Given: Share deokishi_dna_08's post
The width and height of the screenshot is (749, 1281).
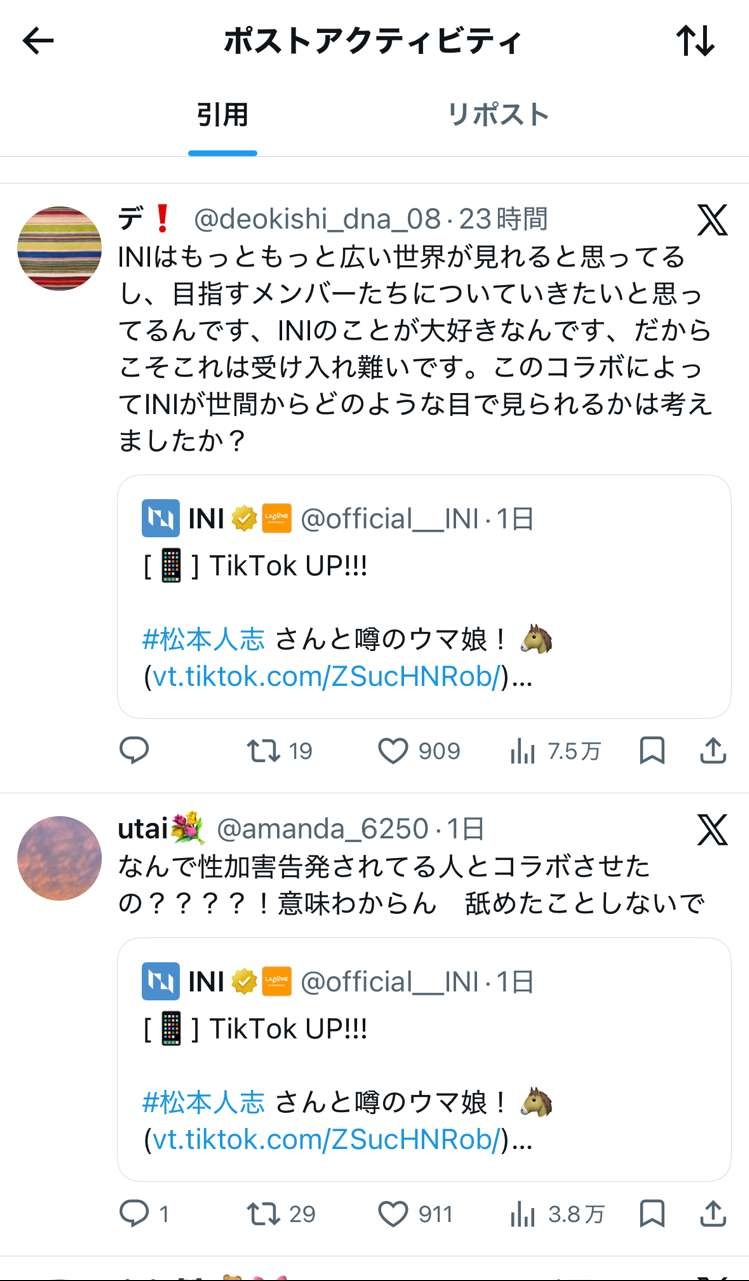Looking at the screenshot, I should (x=712, y=751).
